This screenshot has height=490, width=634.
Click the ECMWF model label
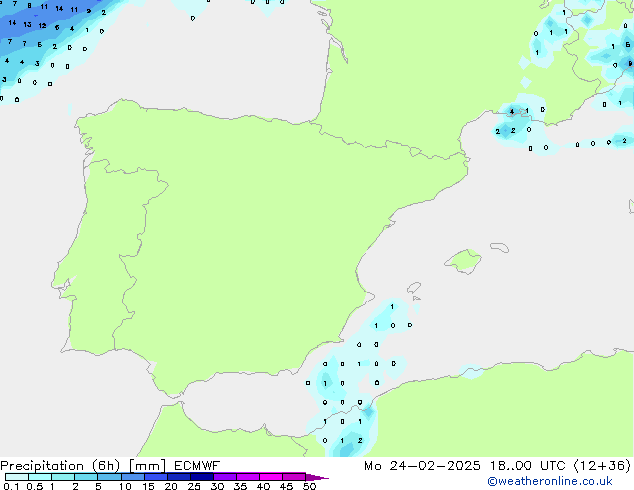(197, 466)
